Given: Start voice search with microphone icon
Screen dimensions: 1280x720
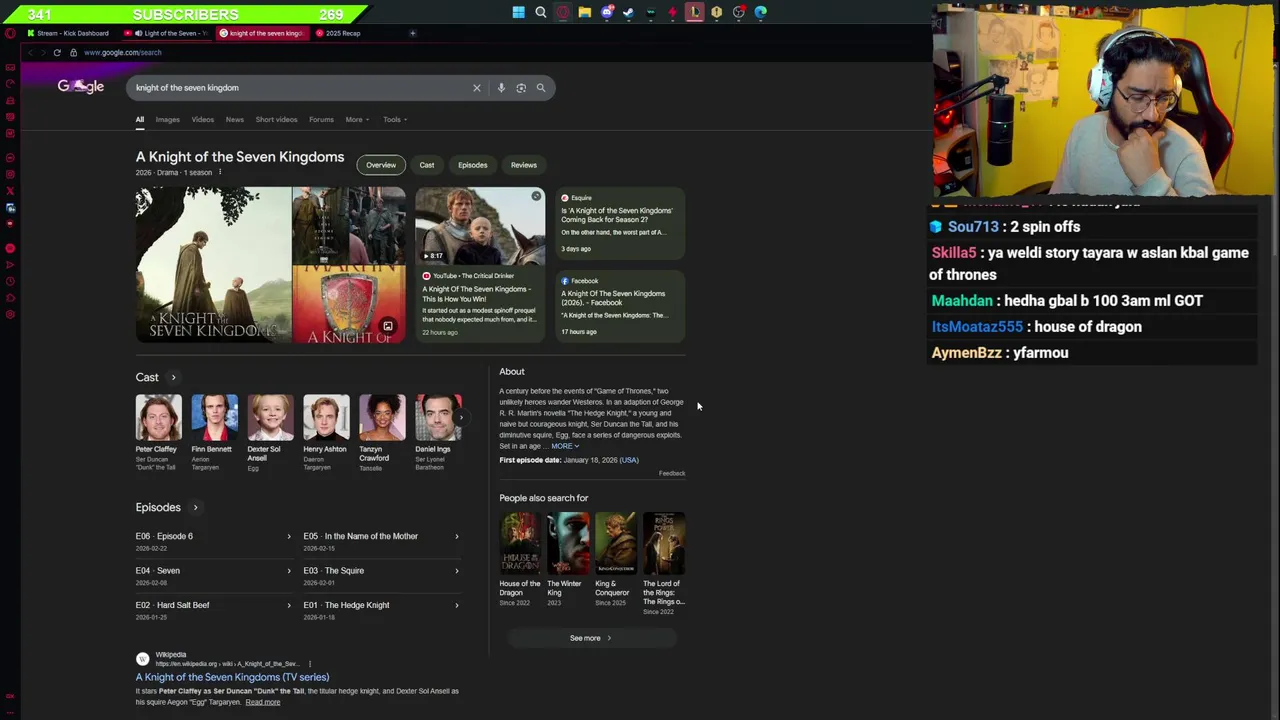Looking at the screenshot, I should (501, 88).
